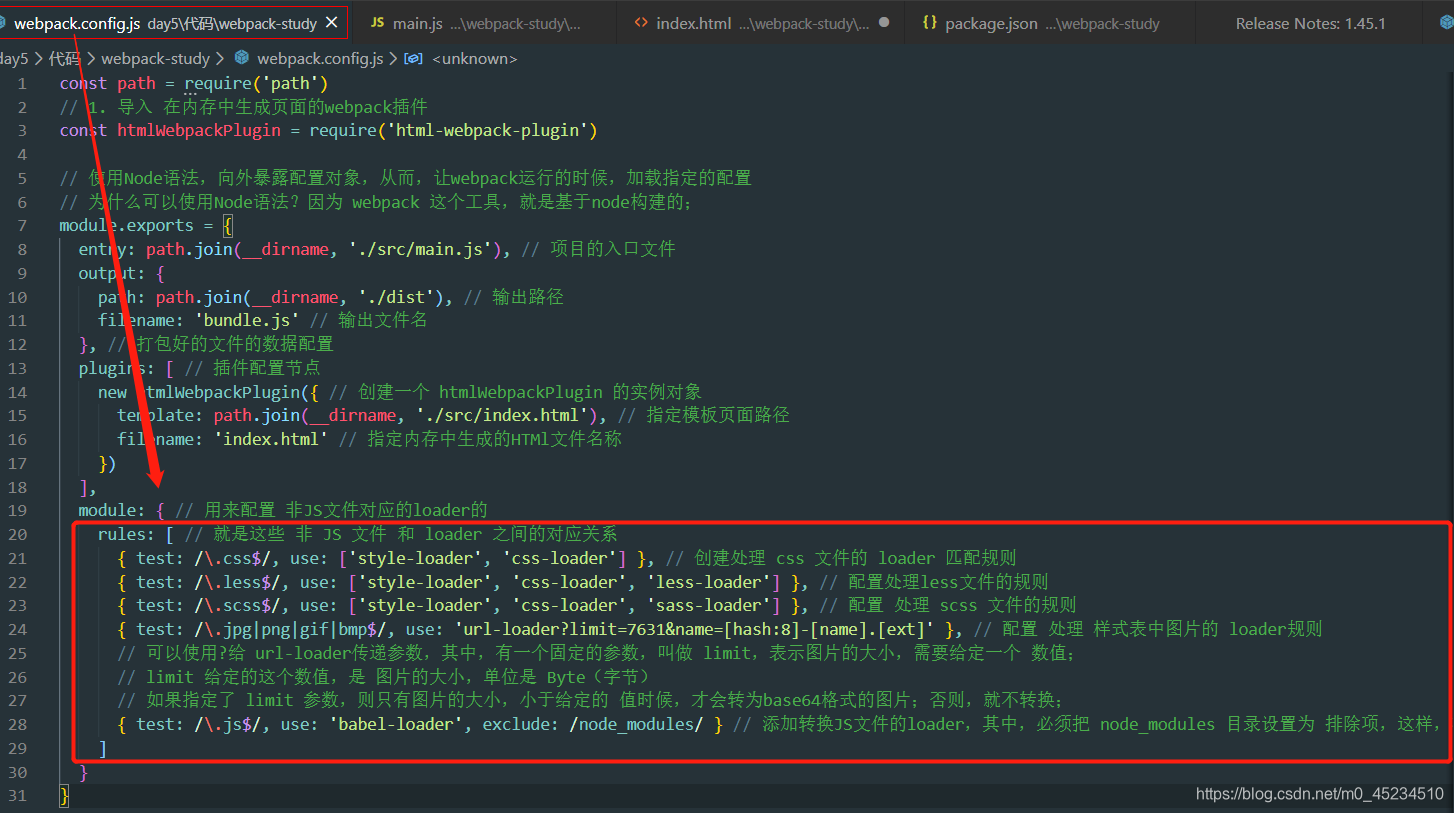Viewport: 1454px width, 813px height.
Task: Click the braces icon on package.json tab
Action: pyautogui.click(x=929, y=22)
